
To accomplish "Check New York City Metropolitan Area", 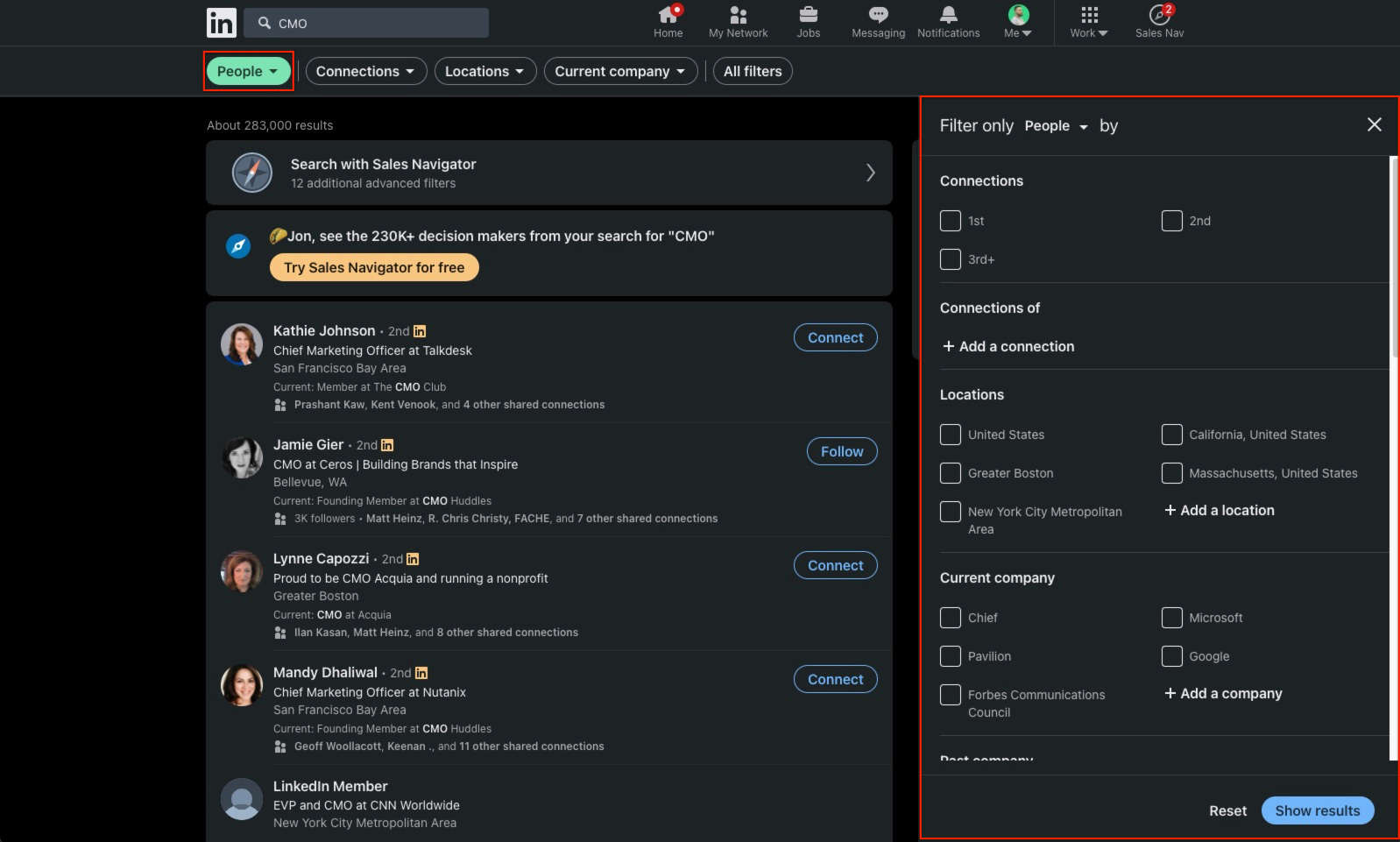I will (951, 512).
